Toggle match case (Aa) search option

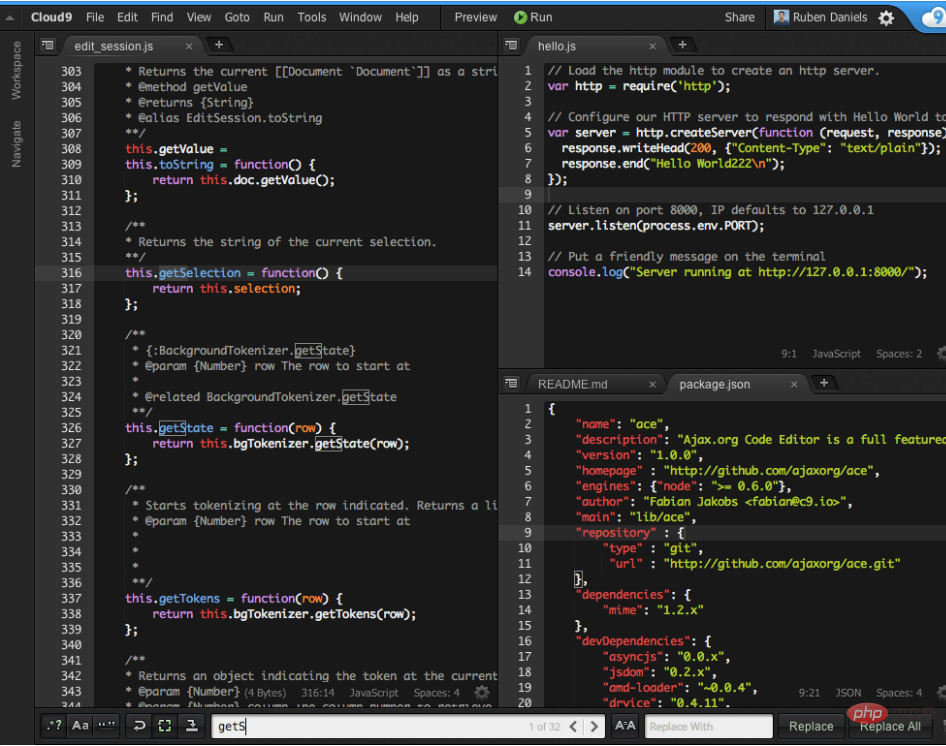coord(80,725)
